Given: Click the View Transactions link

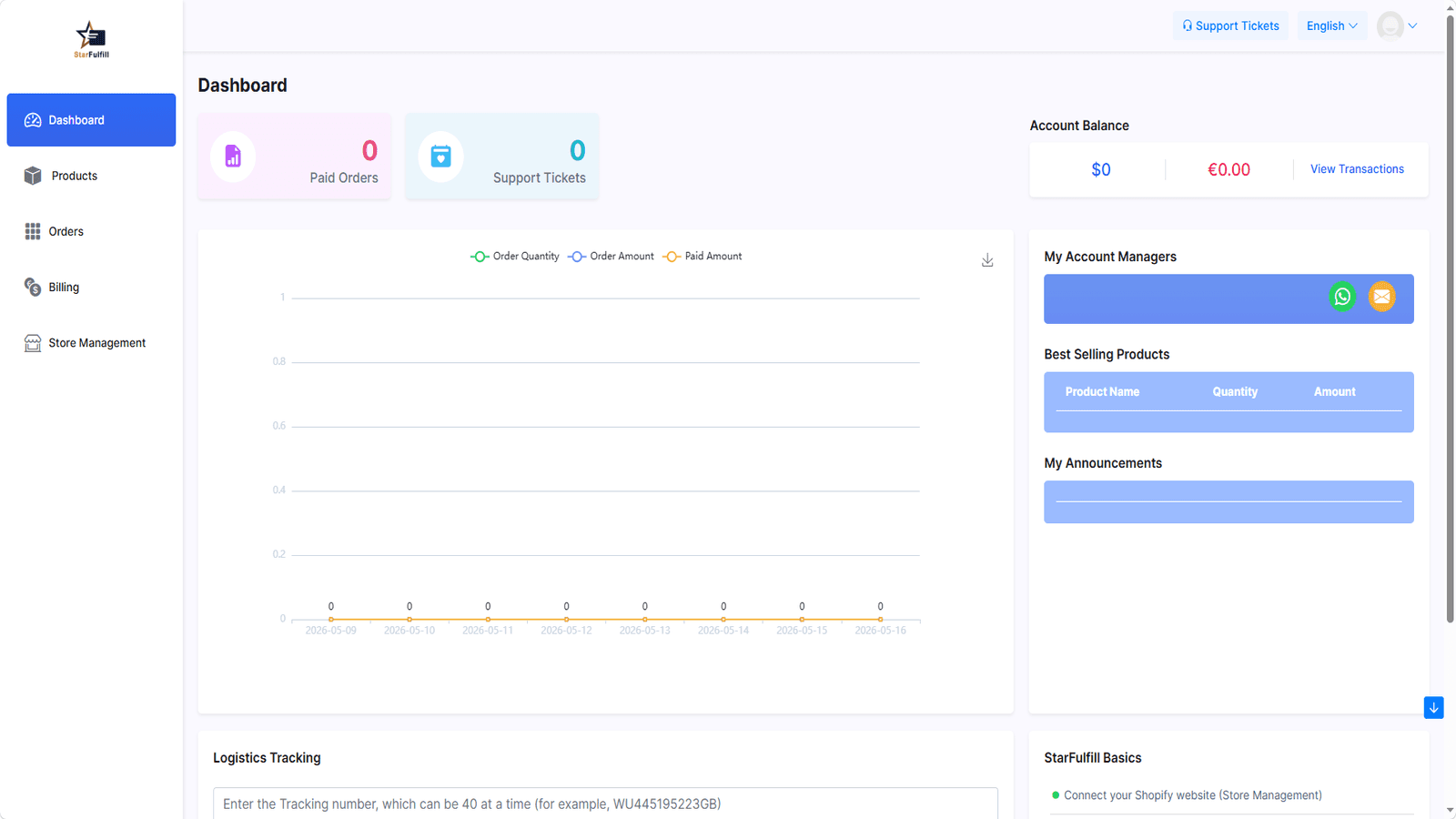Looking at the screenshot, I should point(1357,169).
